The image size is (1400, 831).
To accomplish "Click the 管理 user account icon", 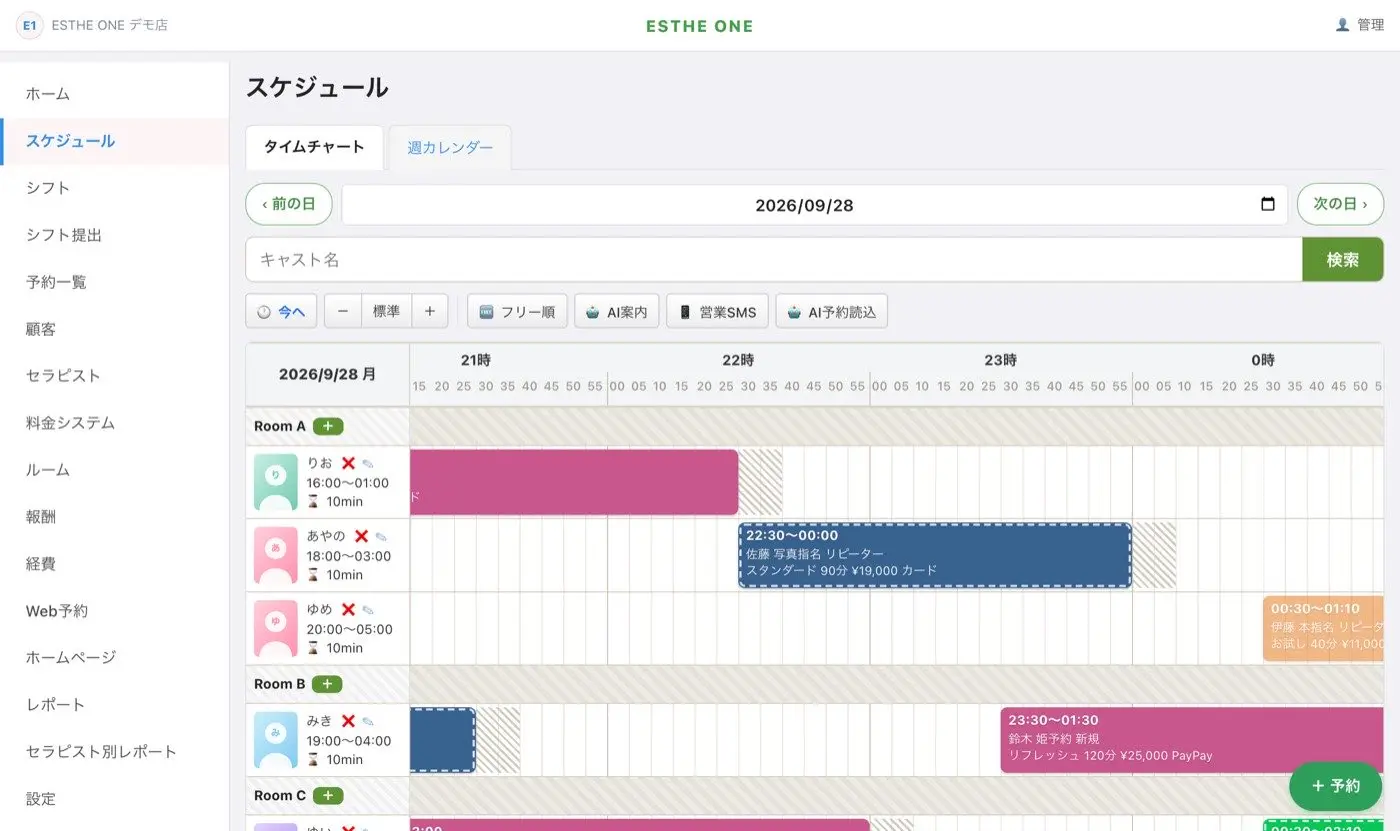I will click(x=1342, y=25).
